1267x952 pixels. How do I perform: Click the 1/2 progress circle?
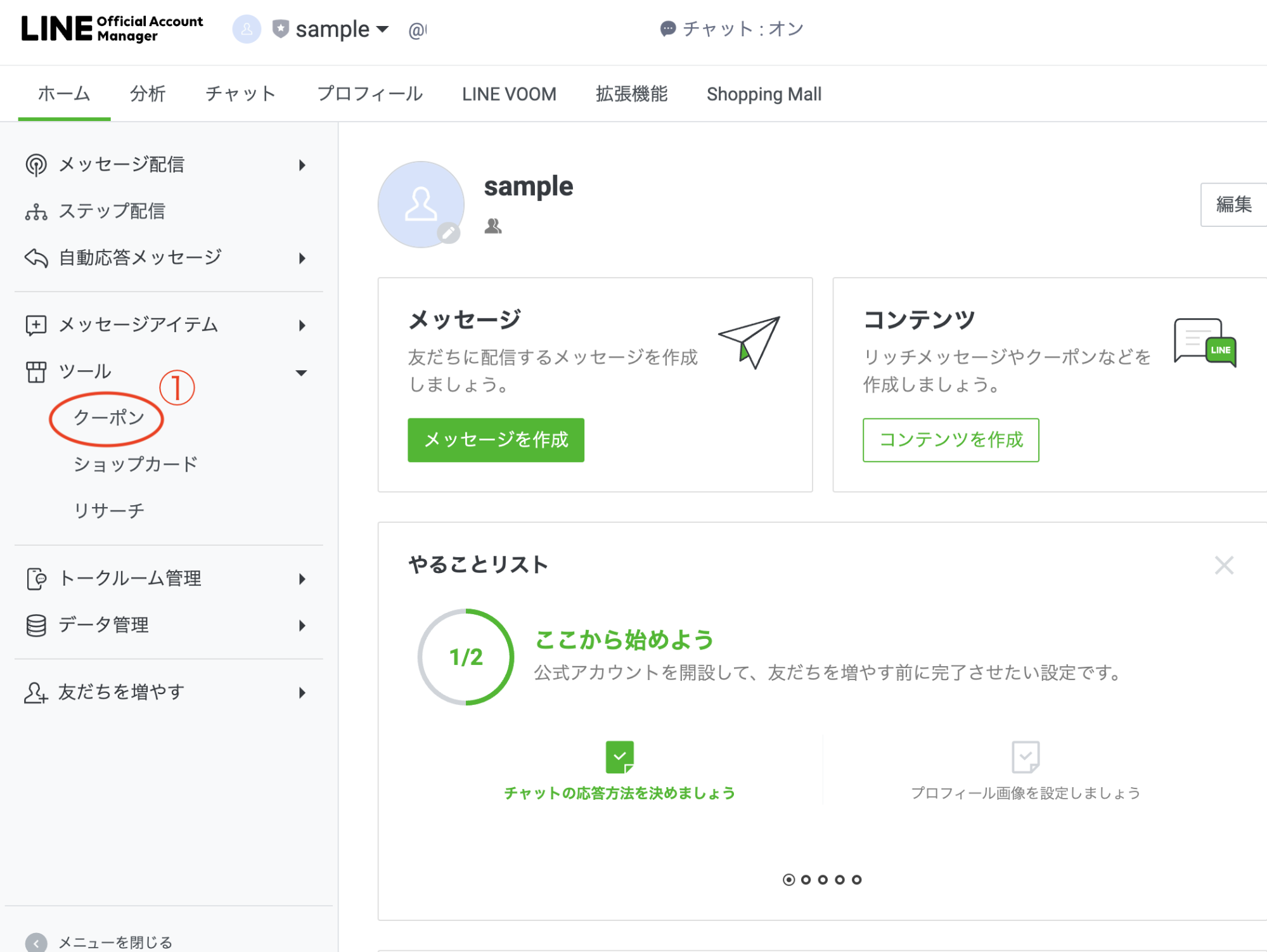(x=466, y=657)
